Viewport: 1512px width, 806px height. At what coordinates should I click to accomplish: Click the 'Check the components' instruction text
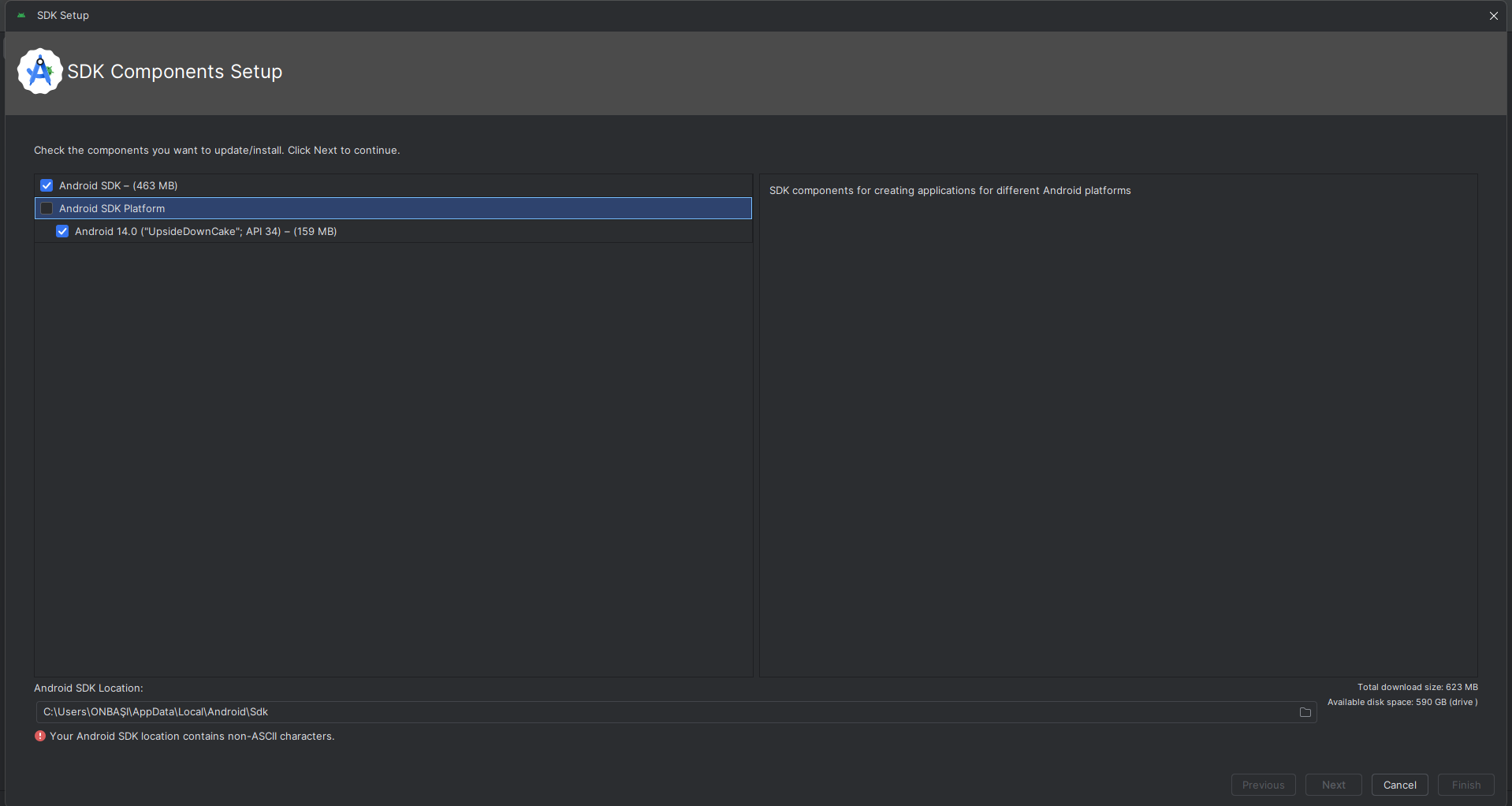tap(217, 150)
